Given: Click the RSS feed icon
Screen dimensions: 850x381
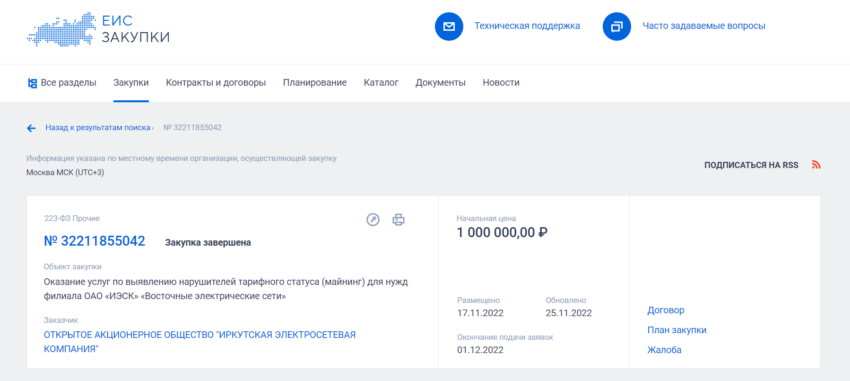Looking at the screenshot, I should pos(816,165).
